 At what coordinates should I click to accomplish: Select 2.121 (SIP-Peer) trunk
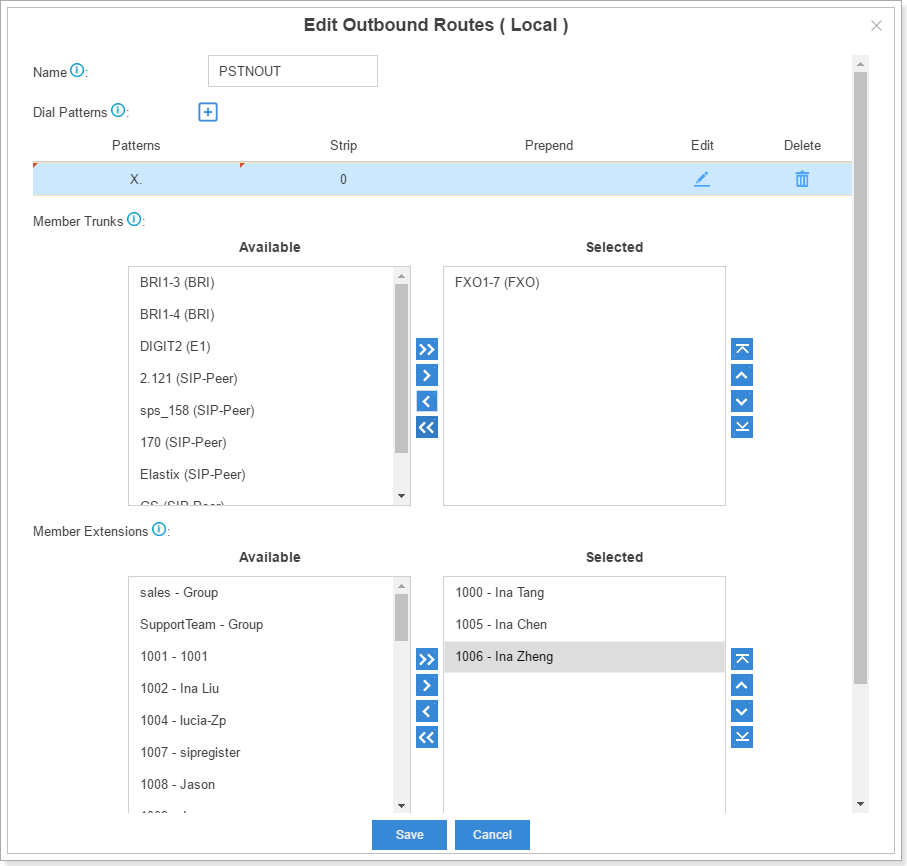click(x=261, y=378)
